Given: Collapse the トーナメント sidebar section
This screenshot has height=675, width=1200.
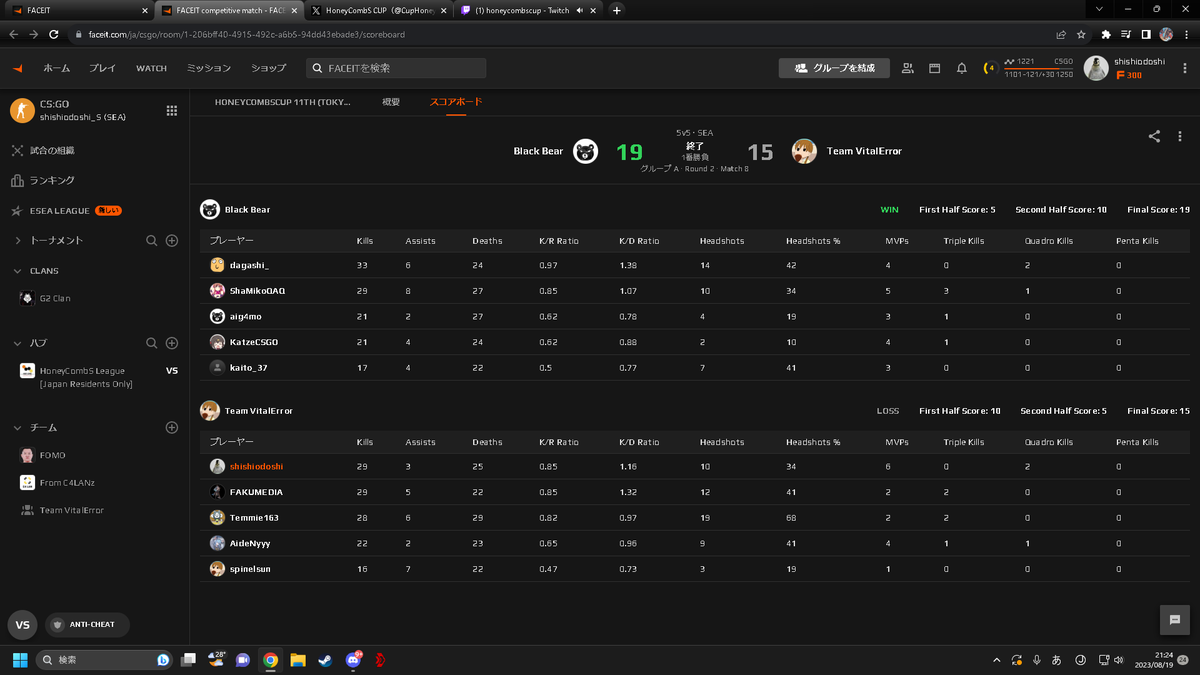Looking at the screenshot, I should [18, 241].
